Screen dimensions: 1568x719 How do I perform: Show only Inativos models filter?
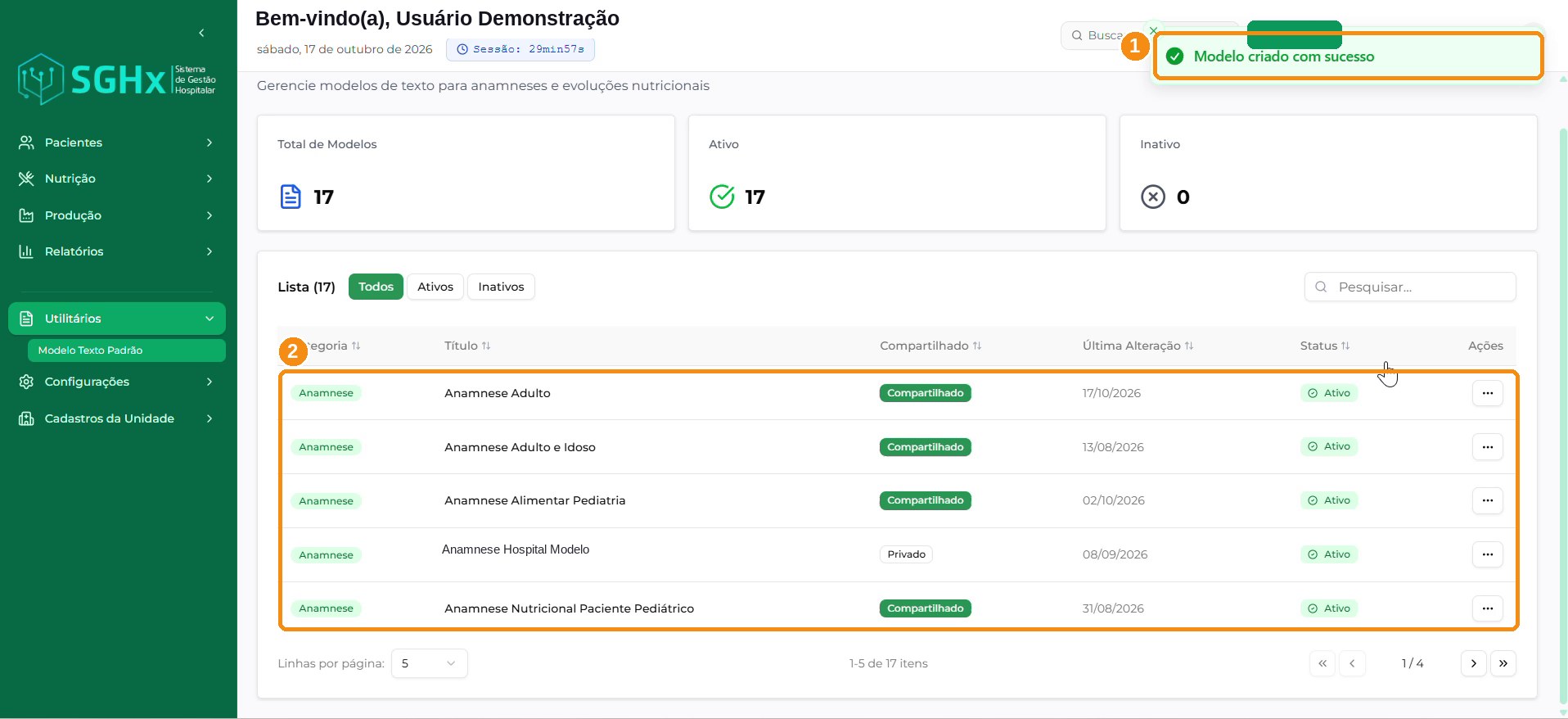point(501,287)
